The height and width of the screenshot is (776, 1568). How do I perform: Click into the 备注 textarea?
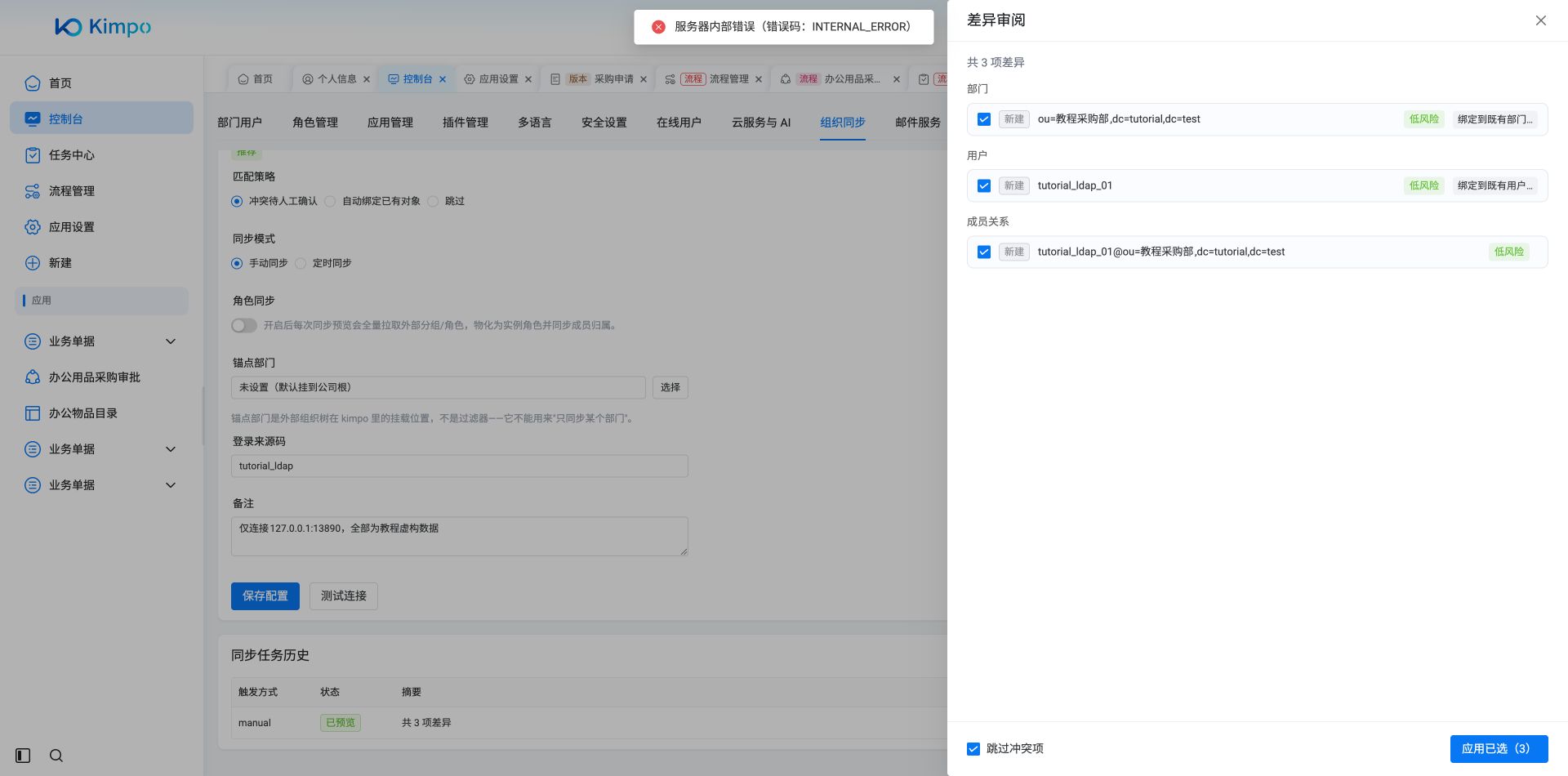(460, 537)
